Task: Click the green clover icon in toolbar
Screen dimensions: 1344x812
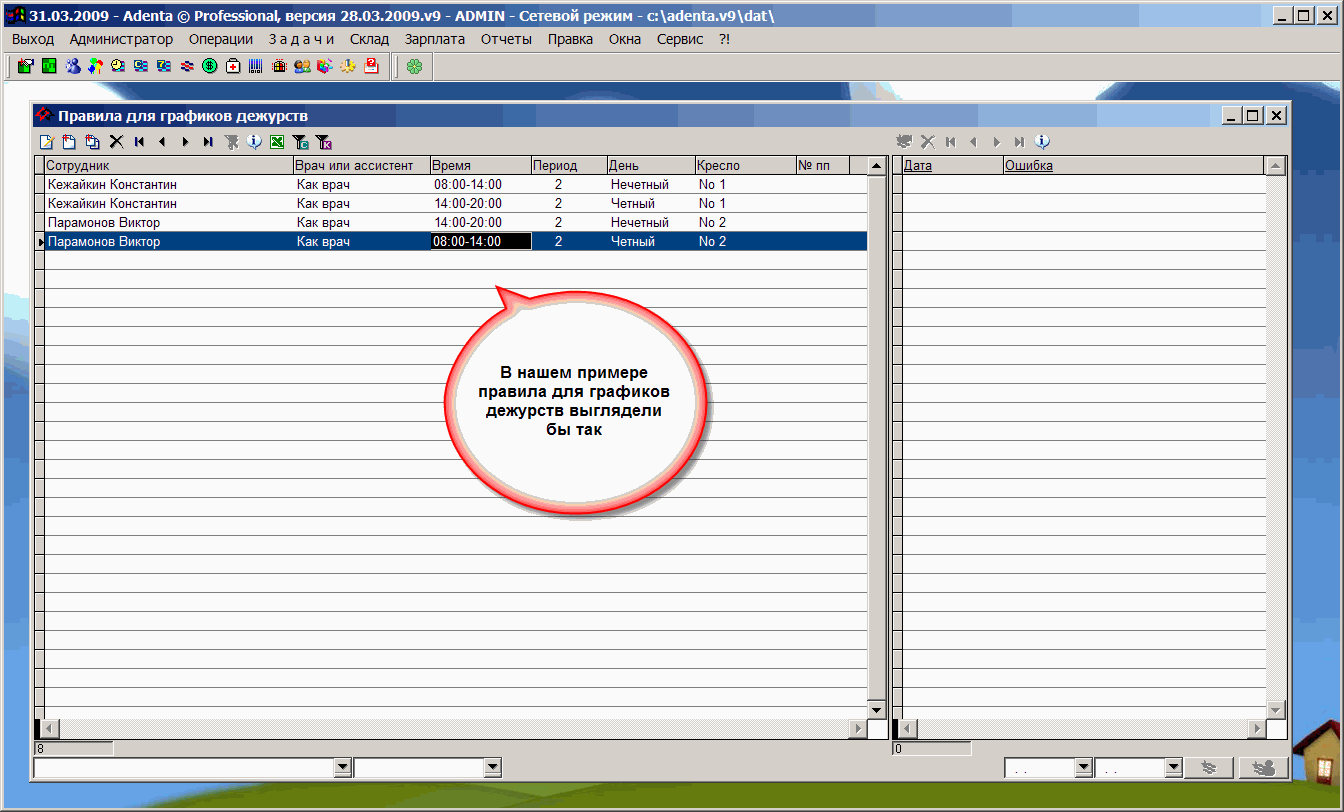Action: [x=414, y=66]
